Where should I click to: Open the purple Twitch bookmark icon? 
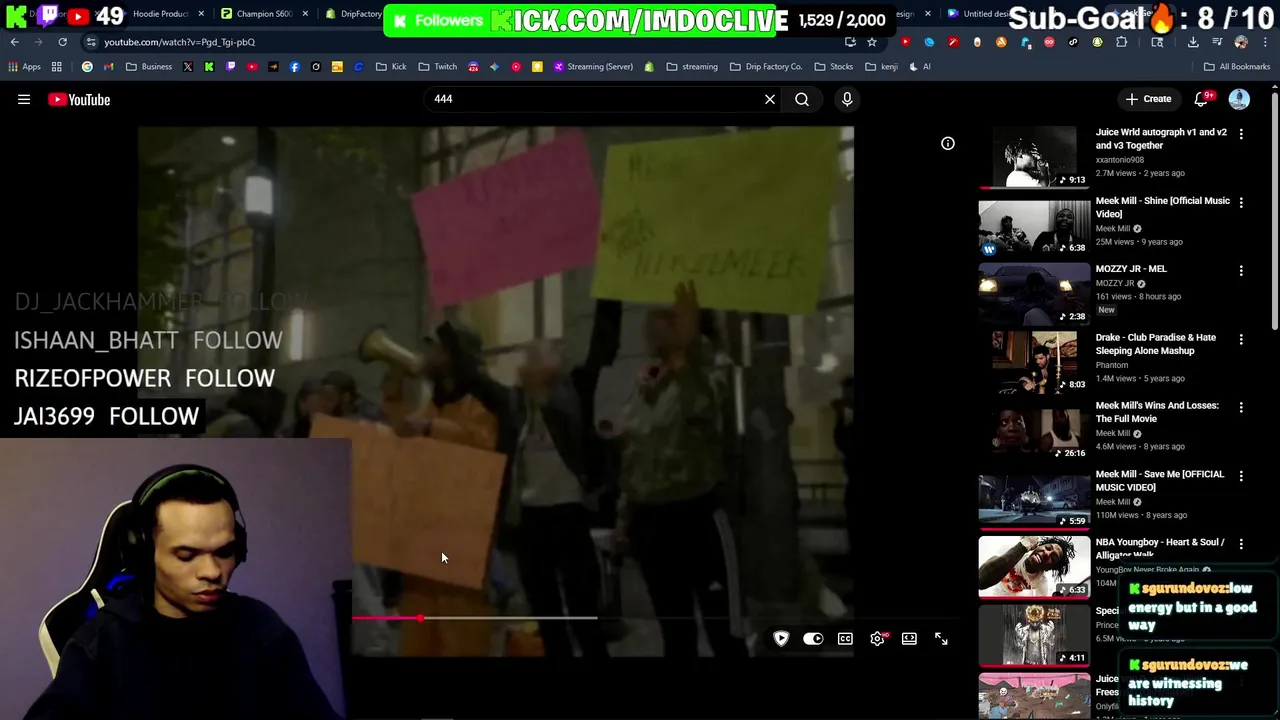(x=230, y=67)
